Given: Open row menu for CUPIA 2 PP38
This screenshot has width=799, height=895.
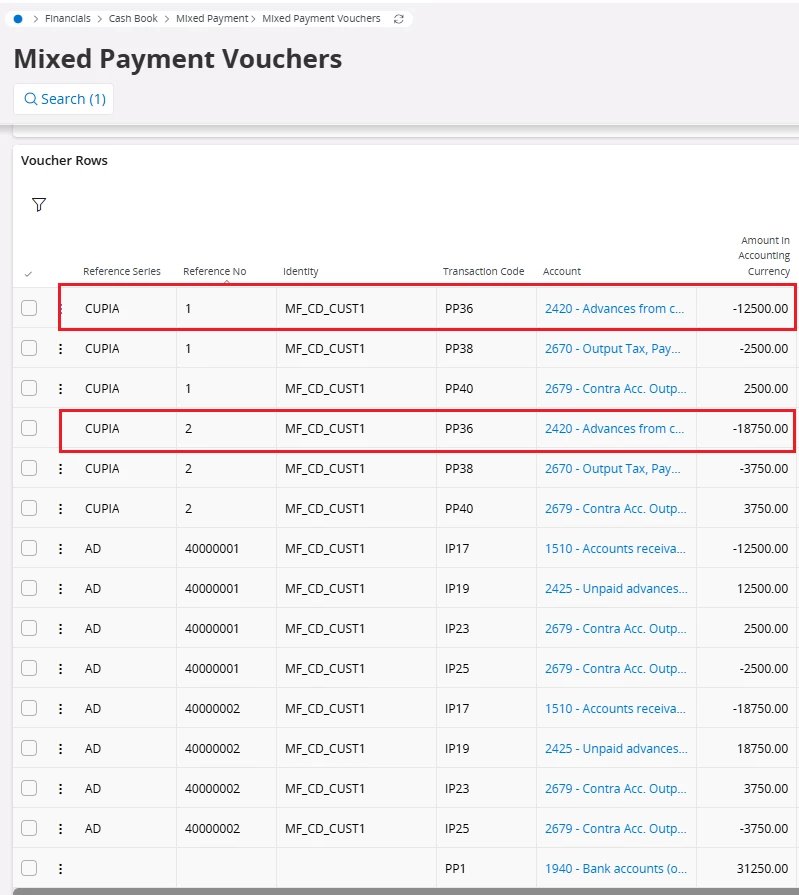Looking at the screenshot, I should pyautogui.click(x=60, y=469).
